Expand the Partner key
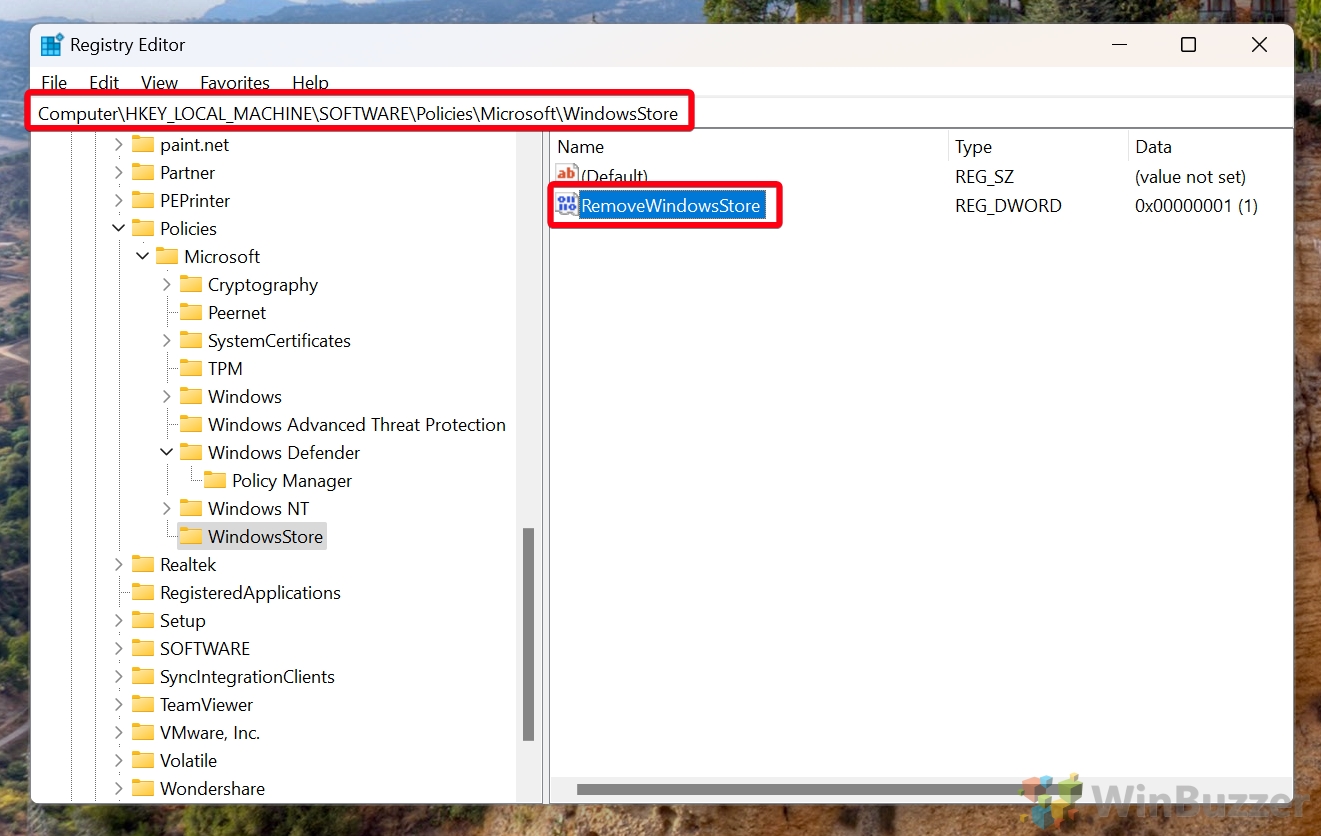 coord(119,173)
